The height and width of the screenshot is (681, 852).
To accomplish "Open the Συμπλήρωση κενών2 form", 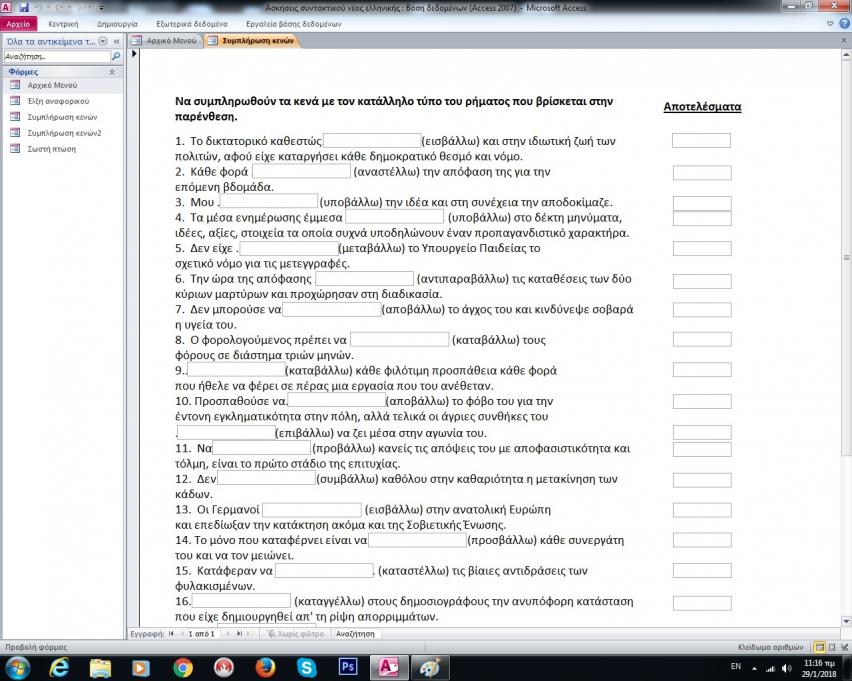I will coord(64,133).
